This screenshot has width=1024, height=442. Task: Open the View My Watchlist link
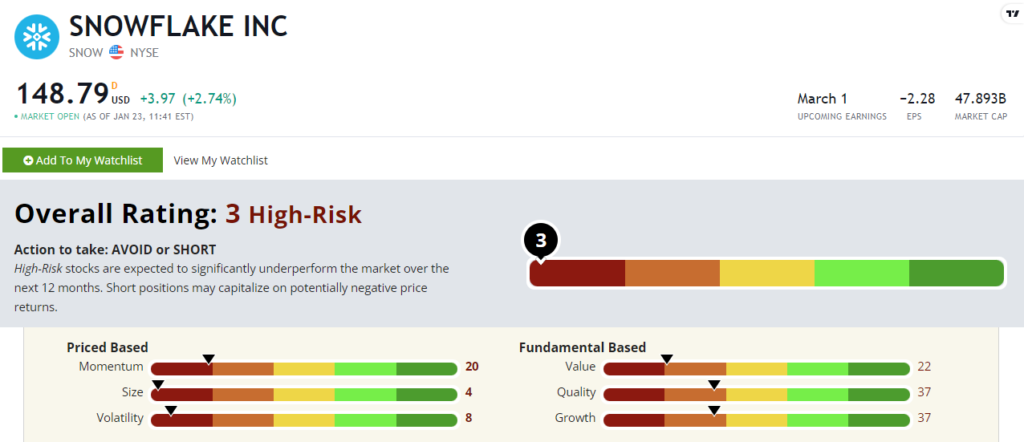point(221,160)
